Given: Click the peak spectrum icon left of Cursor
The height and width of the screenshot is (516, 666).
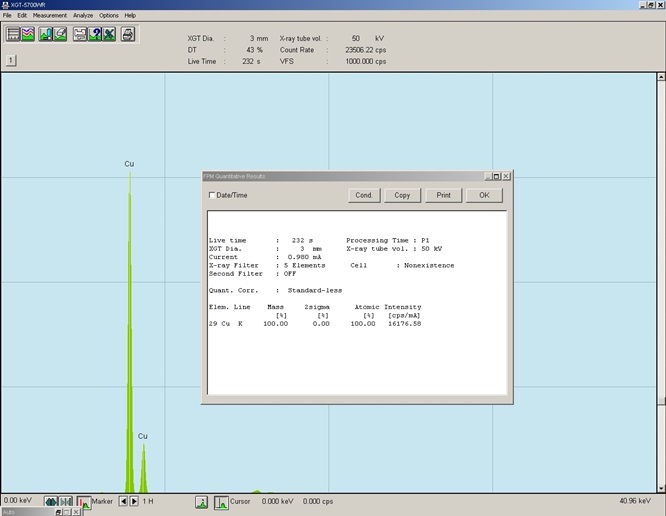Looking at the screenshot, I should [202, 502].
